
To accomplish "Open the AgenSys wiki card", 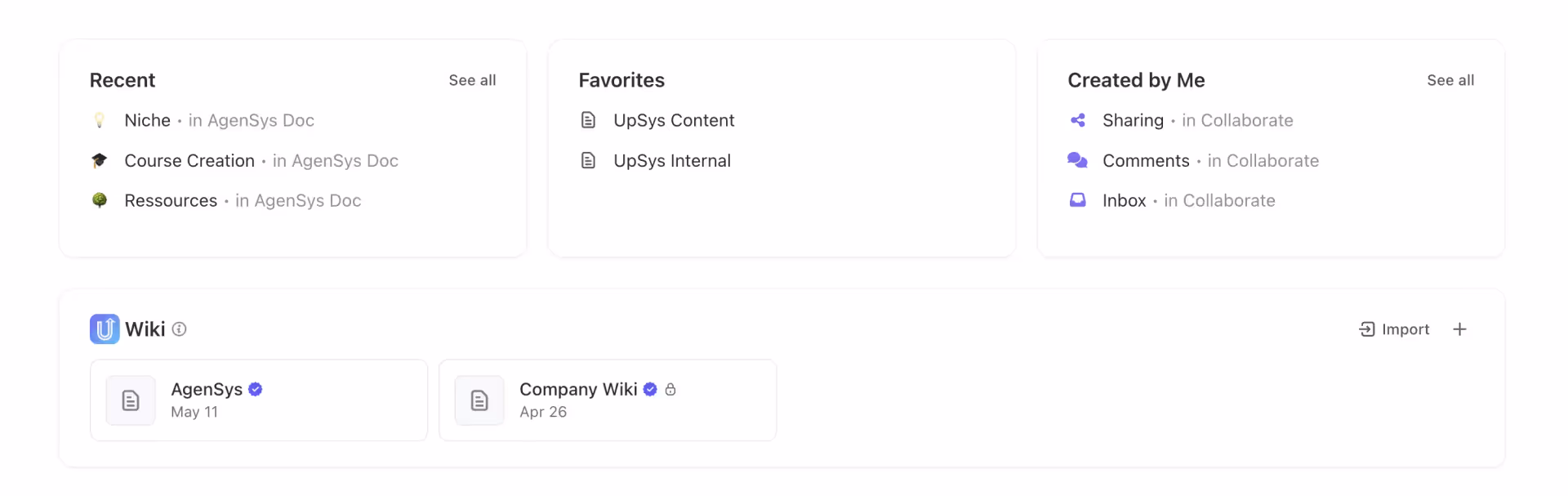I will (x=258, y=400).
